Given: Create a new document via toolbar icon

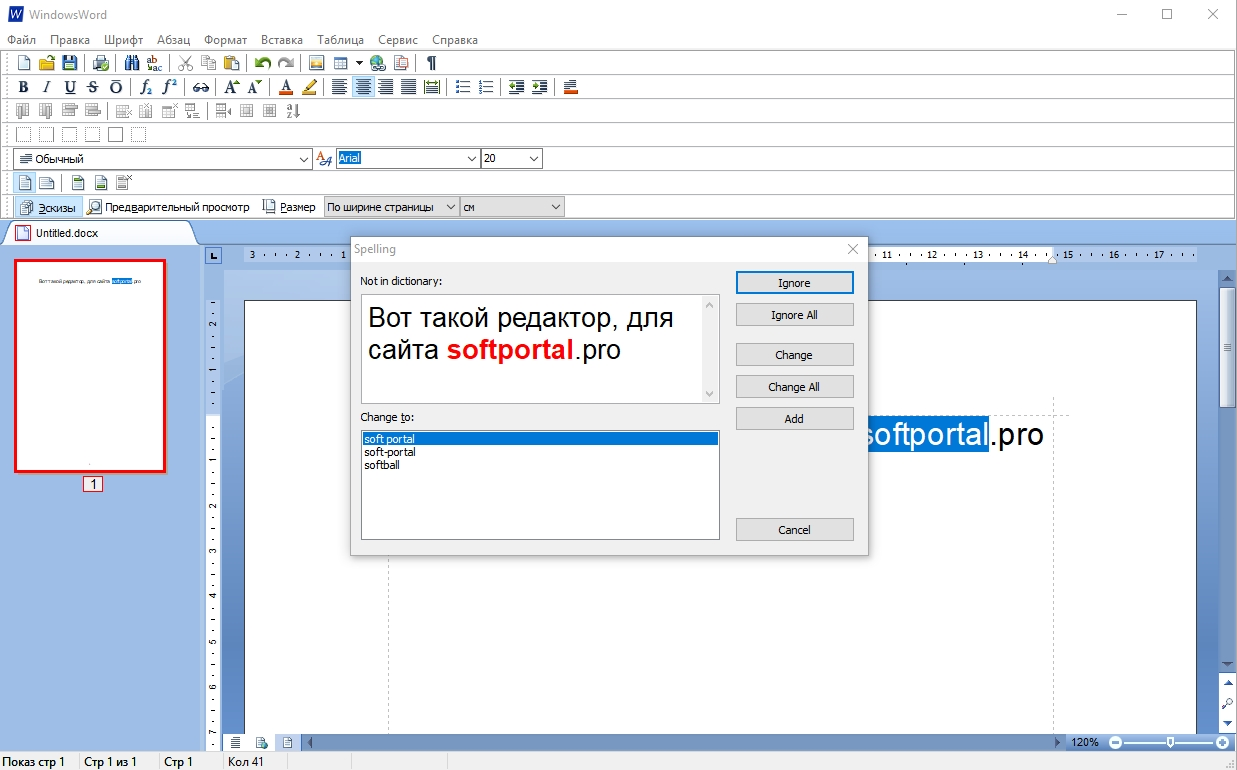Looking at the screenshot, I should pos(23,63).
